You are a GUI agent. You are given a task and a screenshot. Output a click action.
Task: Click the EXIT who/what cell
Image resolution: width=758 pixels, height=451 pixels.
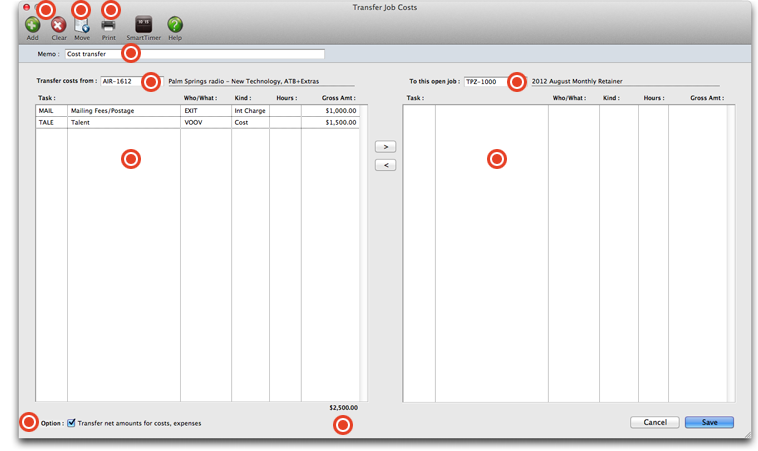pyautogui.click(x=205, y=111)
